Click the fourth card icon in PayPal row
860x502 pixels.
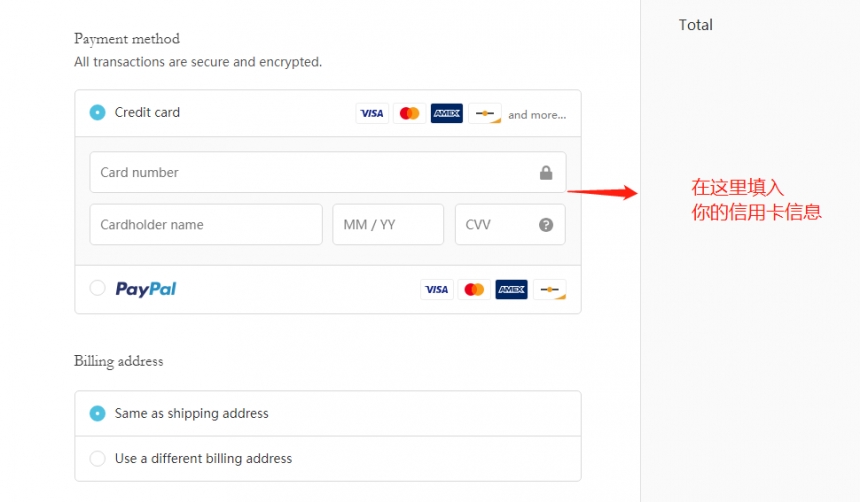click(549, 289)
